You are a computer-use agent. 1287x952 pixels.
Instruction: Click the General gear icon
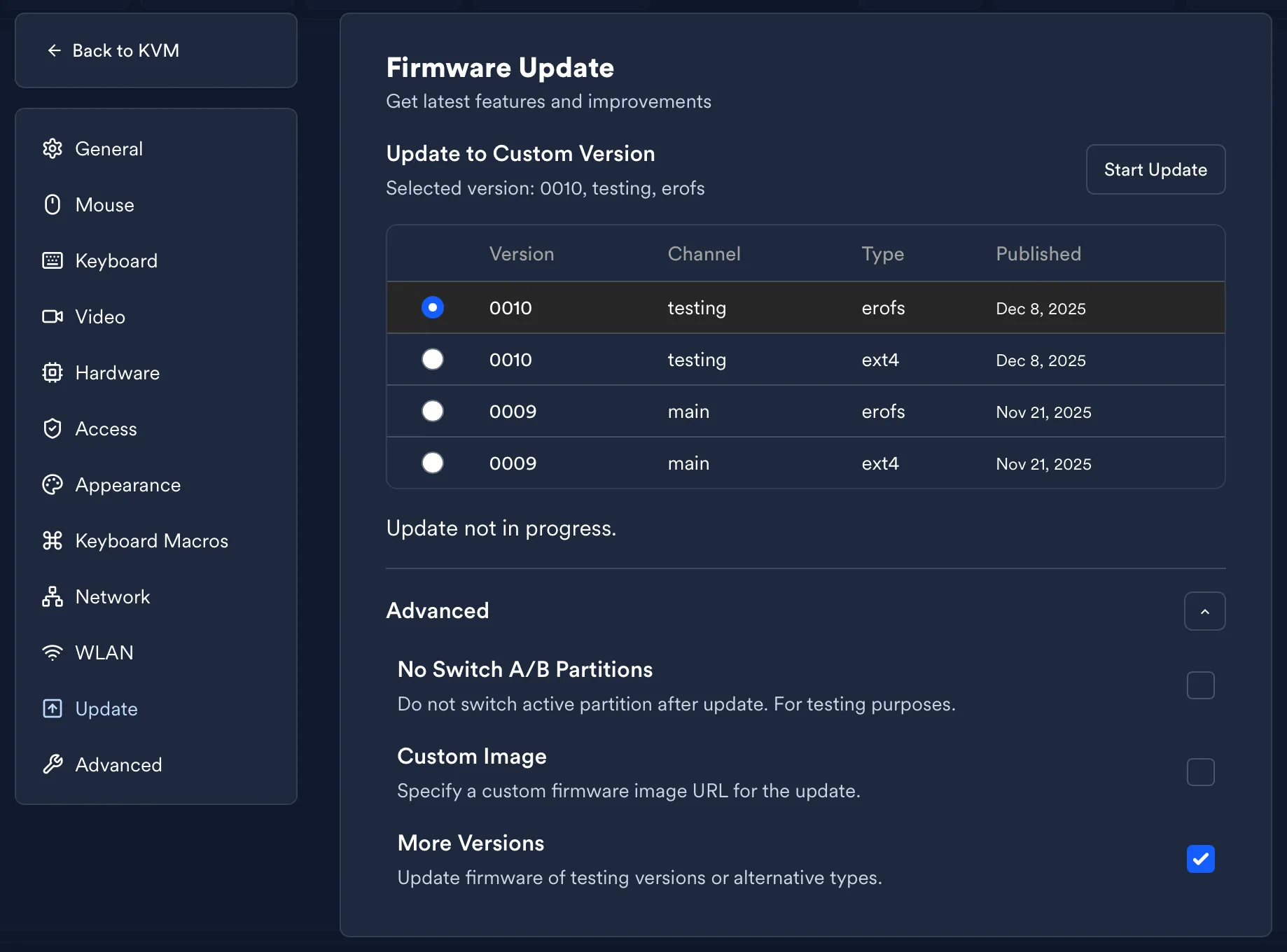53,148
